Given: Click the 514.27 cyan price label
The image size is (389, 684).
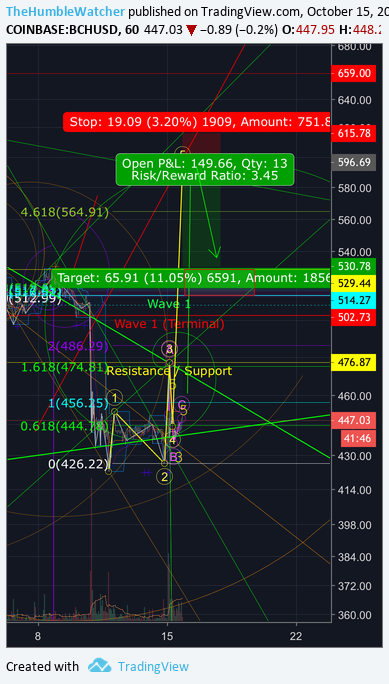Looking at the screenshot, I should [x=354, y=300].
